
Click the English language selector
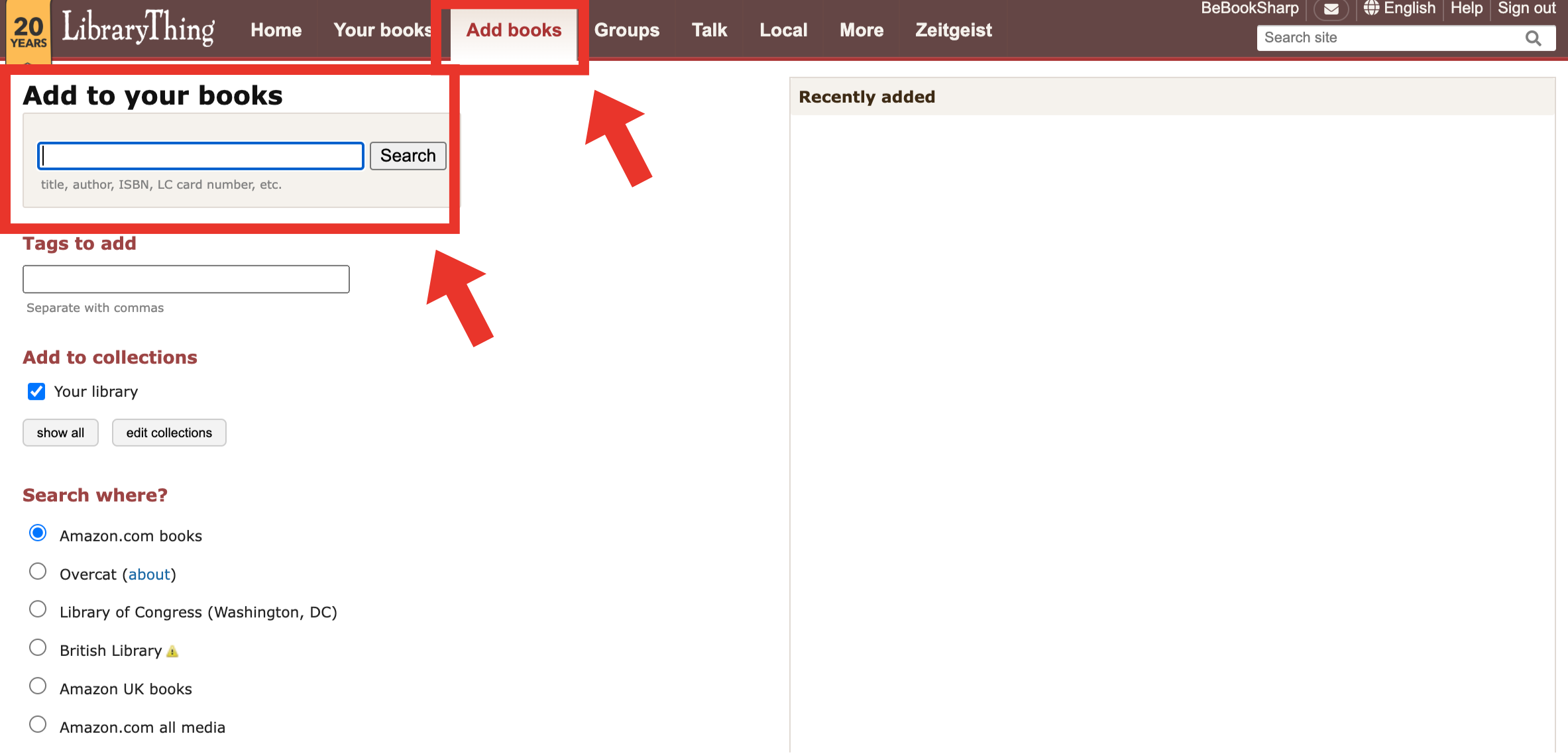coord(1410,8)
